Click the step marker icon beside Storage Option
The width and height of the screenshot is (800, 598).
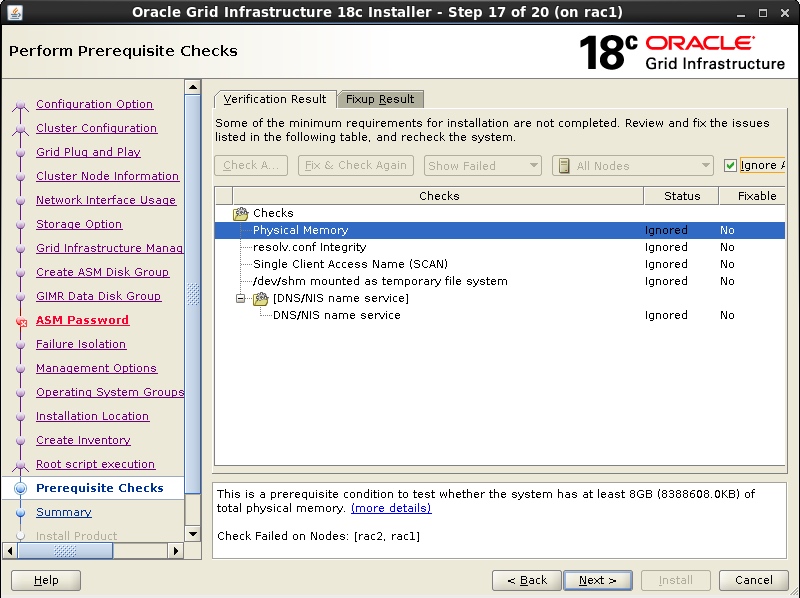[x=21, y=224]
